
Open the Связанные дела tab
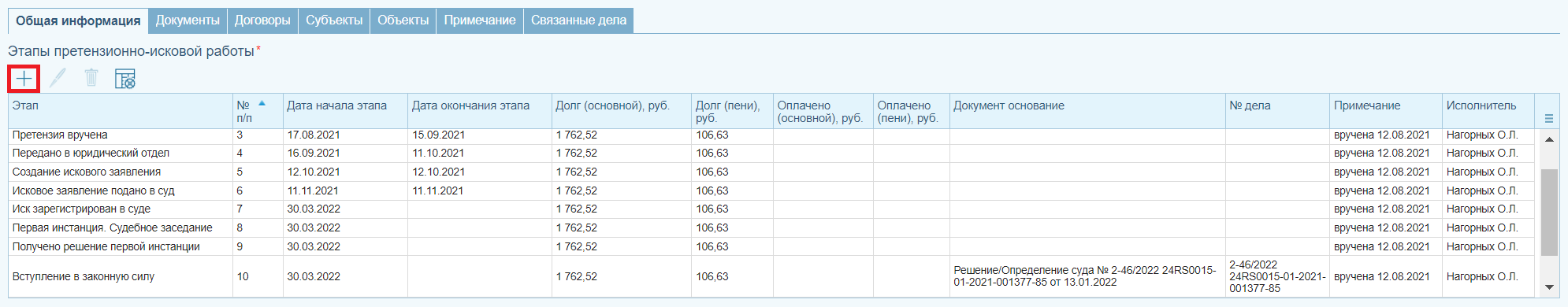578,20
